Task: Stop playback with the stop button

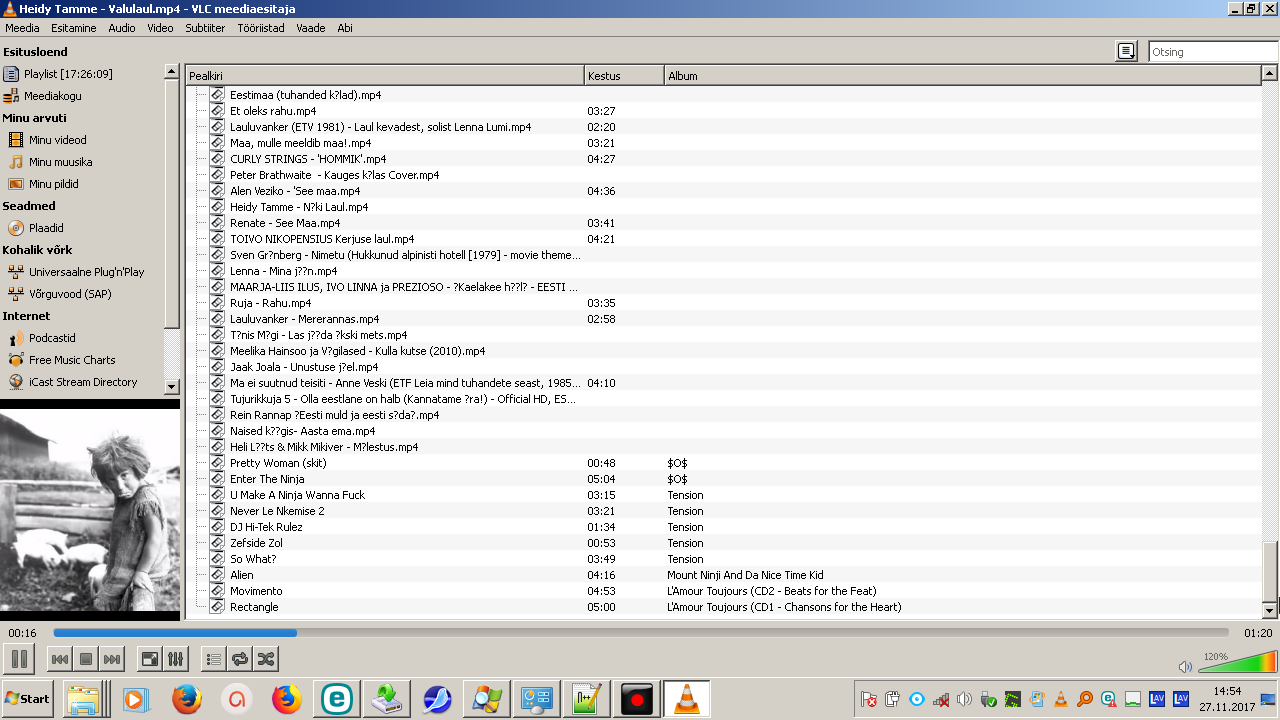Action: tap(86, 659)
